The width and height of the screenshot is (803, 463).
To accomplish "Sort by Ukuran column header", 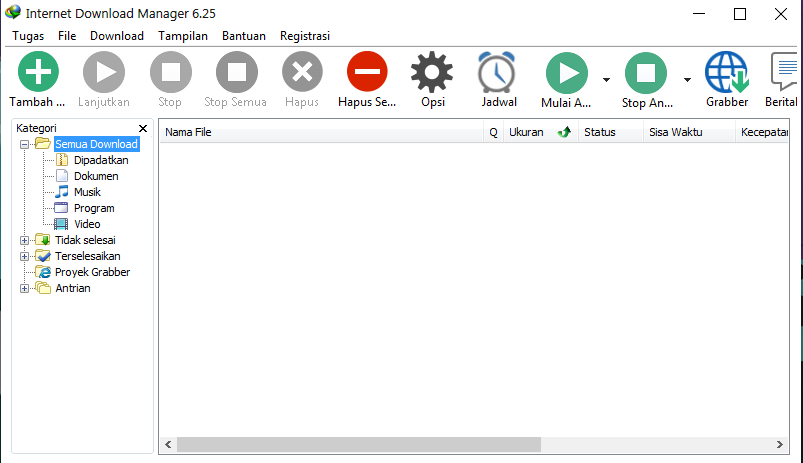I will point(541,132).
